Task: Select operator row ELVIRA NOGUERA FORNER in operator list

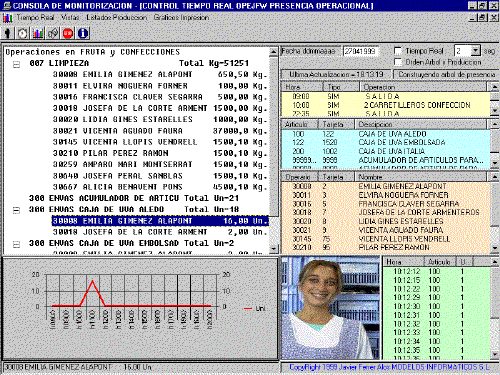Action: click(x=386, y=195)
